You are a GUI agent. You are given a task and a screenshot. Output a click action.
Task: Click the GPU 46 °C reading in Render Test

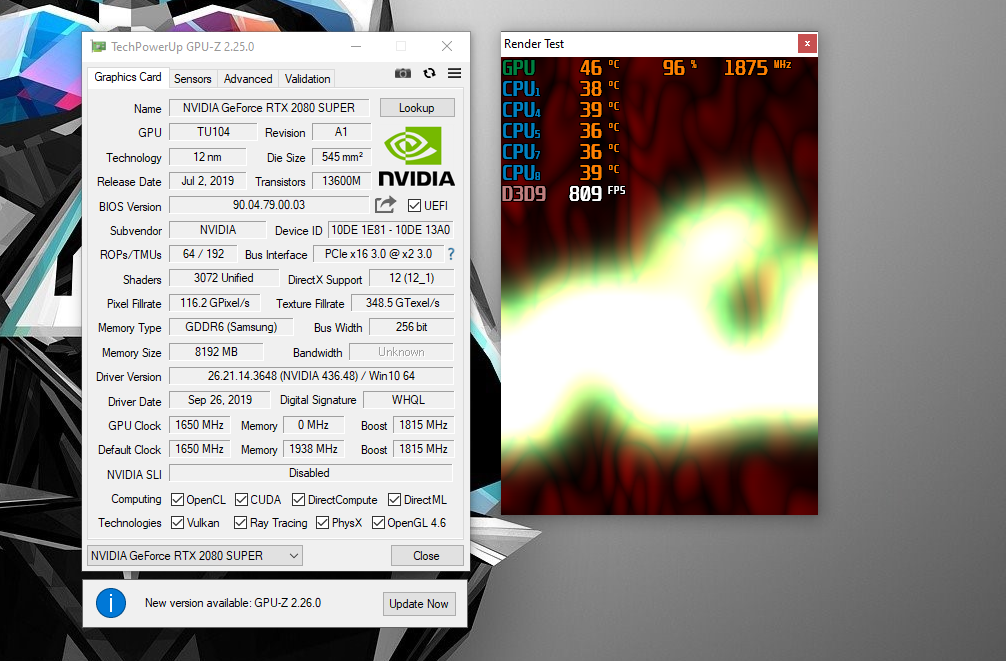pos(599,67)
